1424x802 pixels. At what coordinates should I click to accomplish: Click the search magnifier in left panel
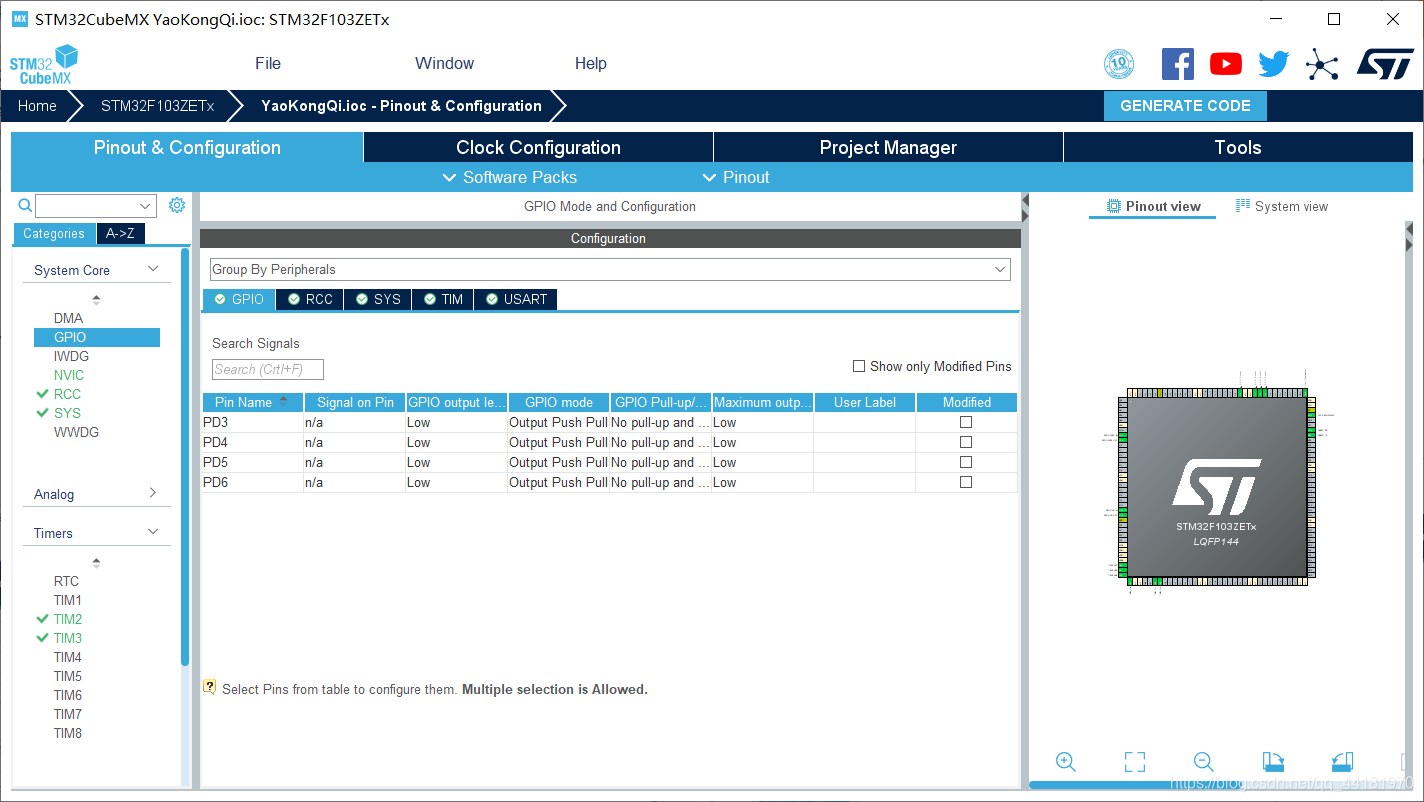(x=26, y=205)
